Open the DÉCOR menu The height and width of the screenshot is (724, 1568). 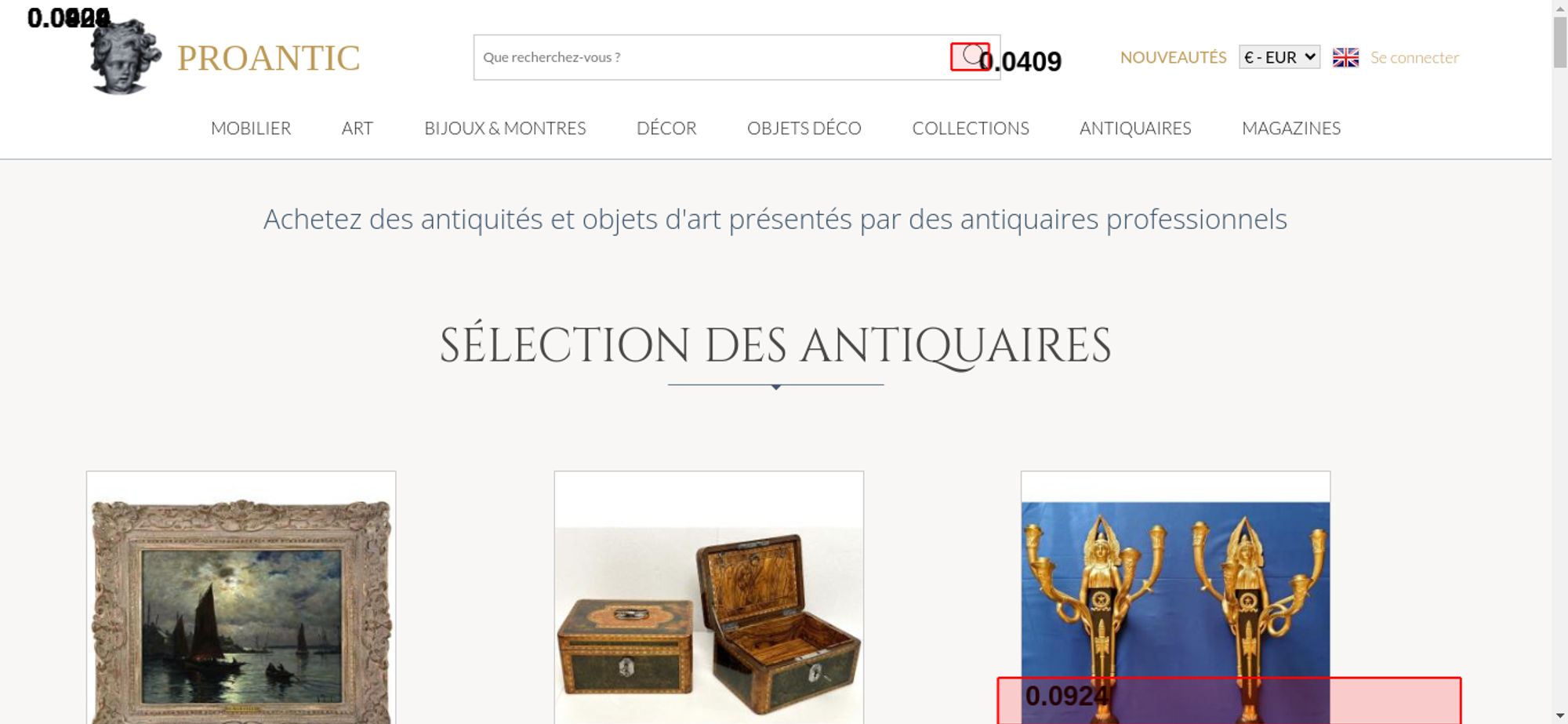pyautogui.click(x=666, y=128)
